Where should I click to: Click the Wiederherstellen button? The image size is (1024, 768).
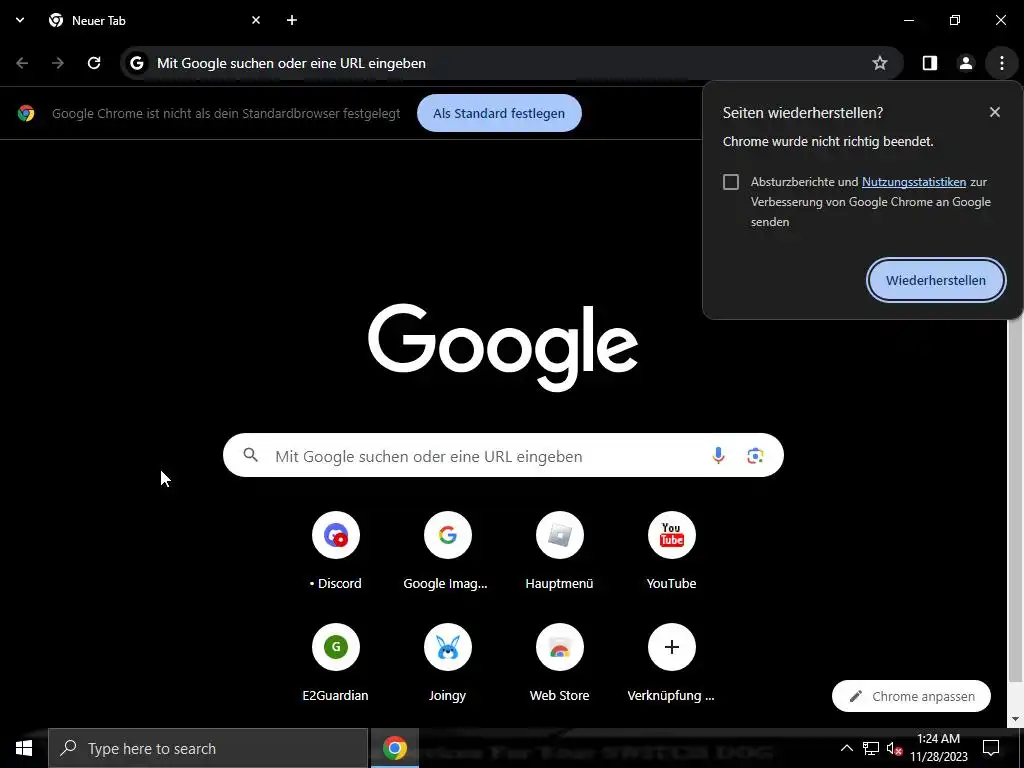click(936, 280)
